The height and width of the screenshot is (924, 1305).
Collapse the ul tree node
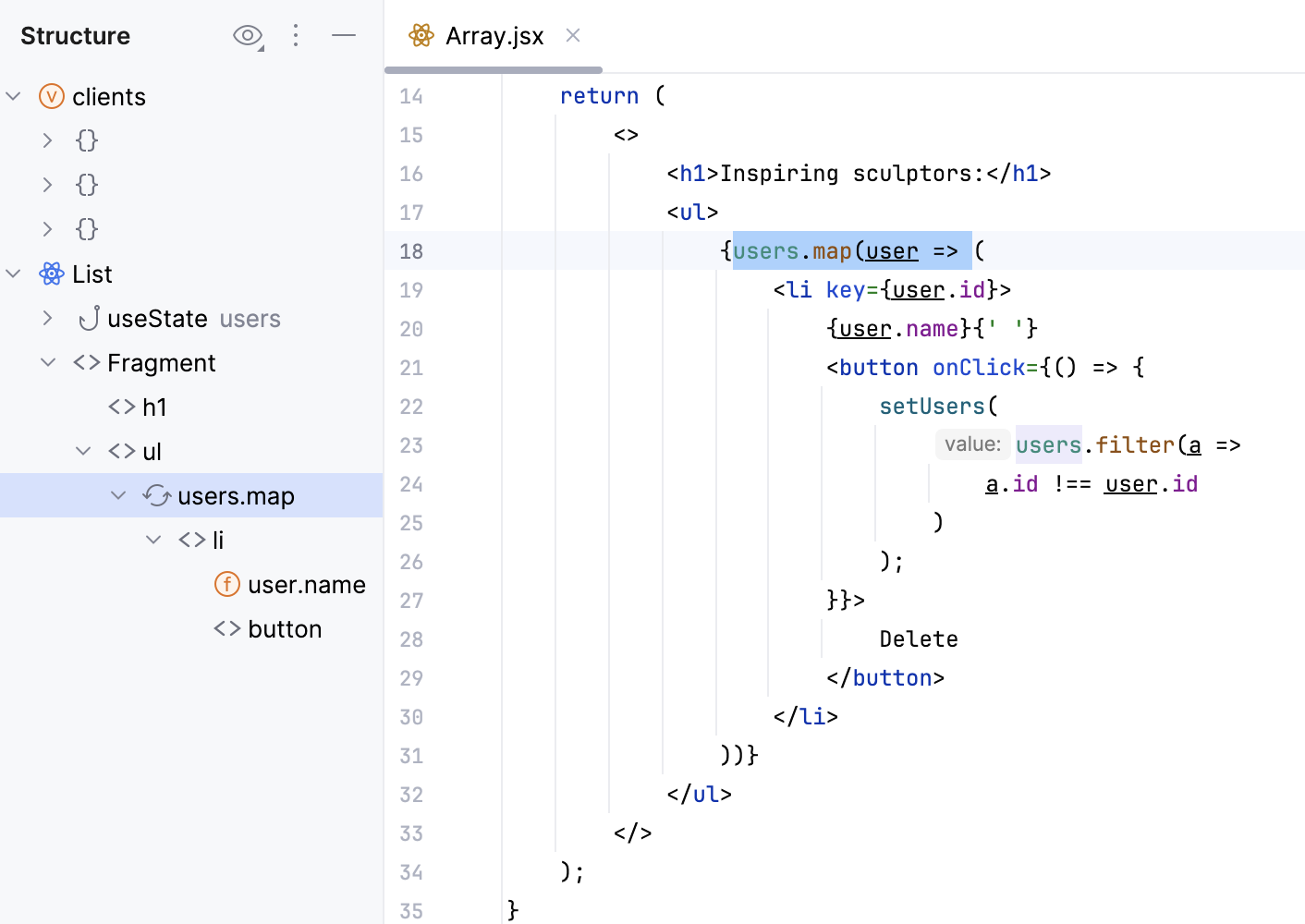[x=83, y=451]
